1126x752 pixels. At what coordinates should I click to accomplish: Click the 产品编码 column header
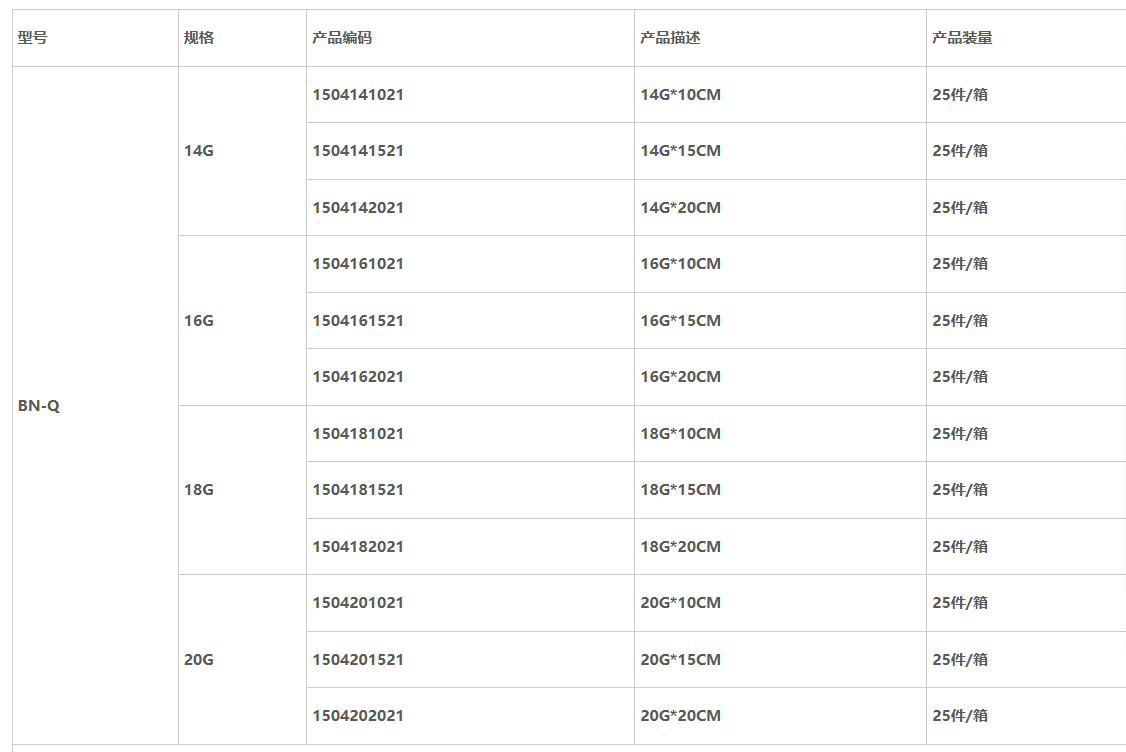point(342,38)
